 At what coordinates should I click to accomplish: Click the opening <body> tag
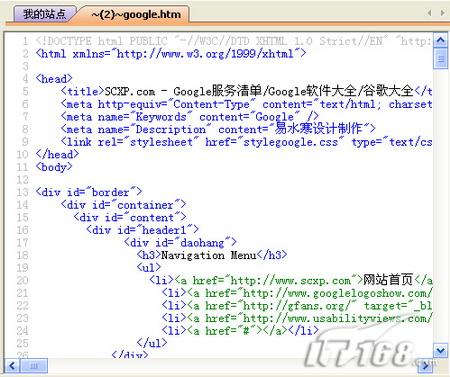[54, 167]
